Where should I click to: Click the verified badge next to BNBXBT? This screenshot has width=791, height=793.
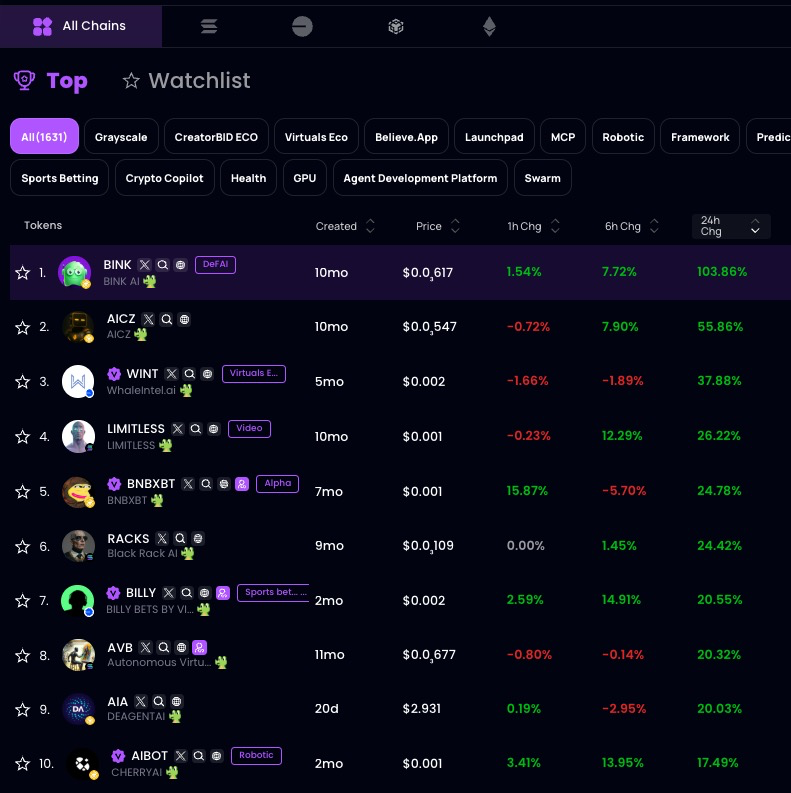pyautogui.click(x=114, y=484)
